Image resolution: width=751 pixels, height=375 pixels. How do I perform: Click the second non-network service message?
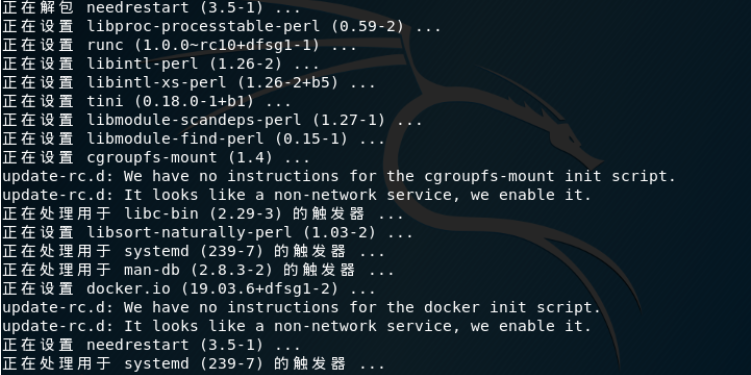click(296, 326)
